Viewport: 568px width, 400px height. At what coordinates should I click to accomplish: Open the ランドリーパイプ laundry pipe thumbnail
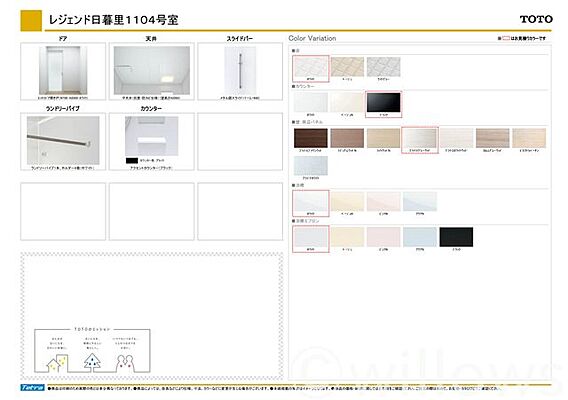pyautogui.click(x=63, y=140)
